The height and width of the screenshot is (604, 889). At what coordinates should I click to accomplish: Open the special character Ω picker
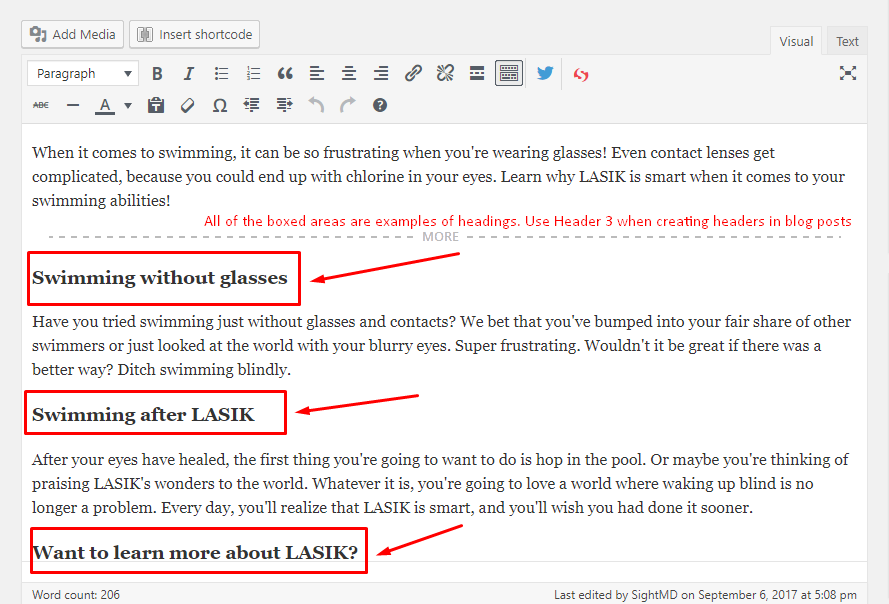(x=219, y=104)
